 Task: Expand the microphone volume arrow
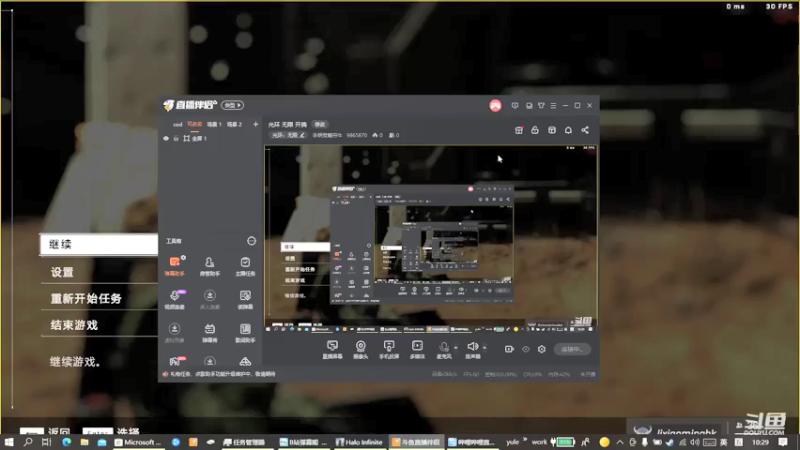pos(456,347)
